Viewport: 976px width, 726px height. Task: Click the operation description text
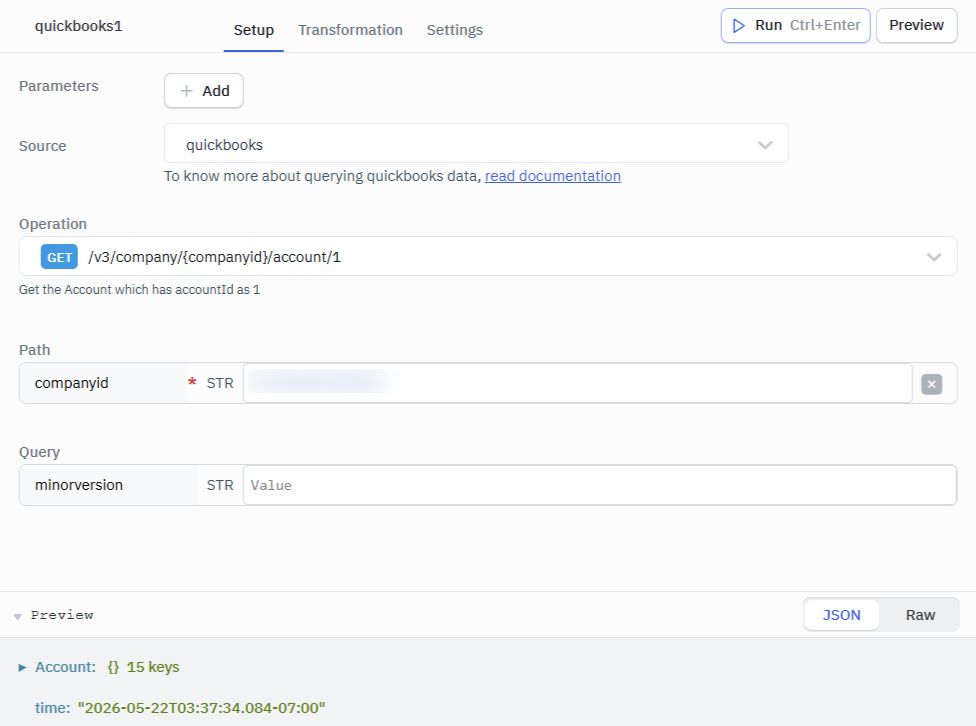139,290
